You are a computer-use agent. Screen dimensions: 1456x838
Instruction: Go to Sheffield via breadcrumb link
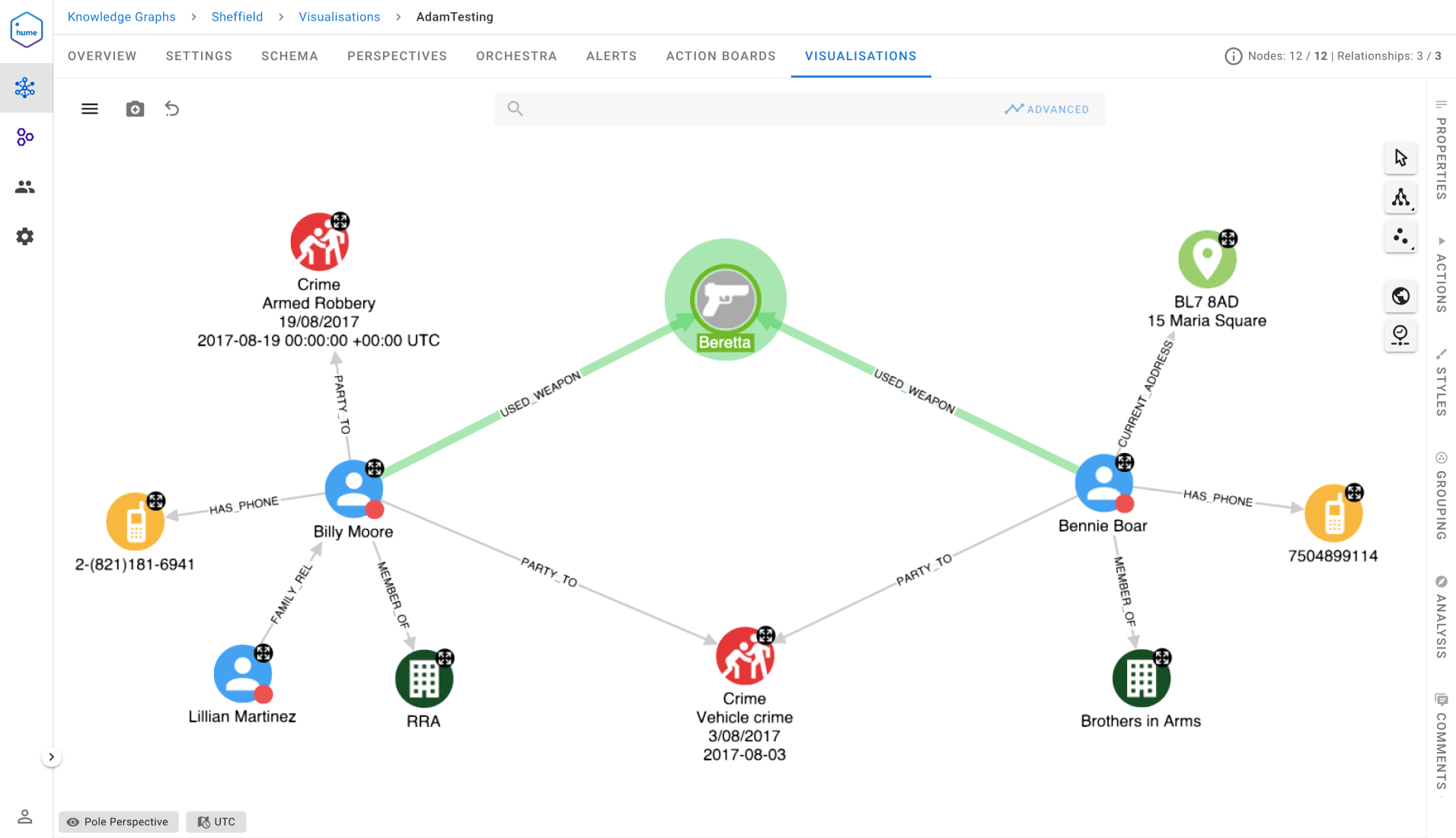(237, 16)
